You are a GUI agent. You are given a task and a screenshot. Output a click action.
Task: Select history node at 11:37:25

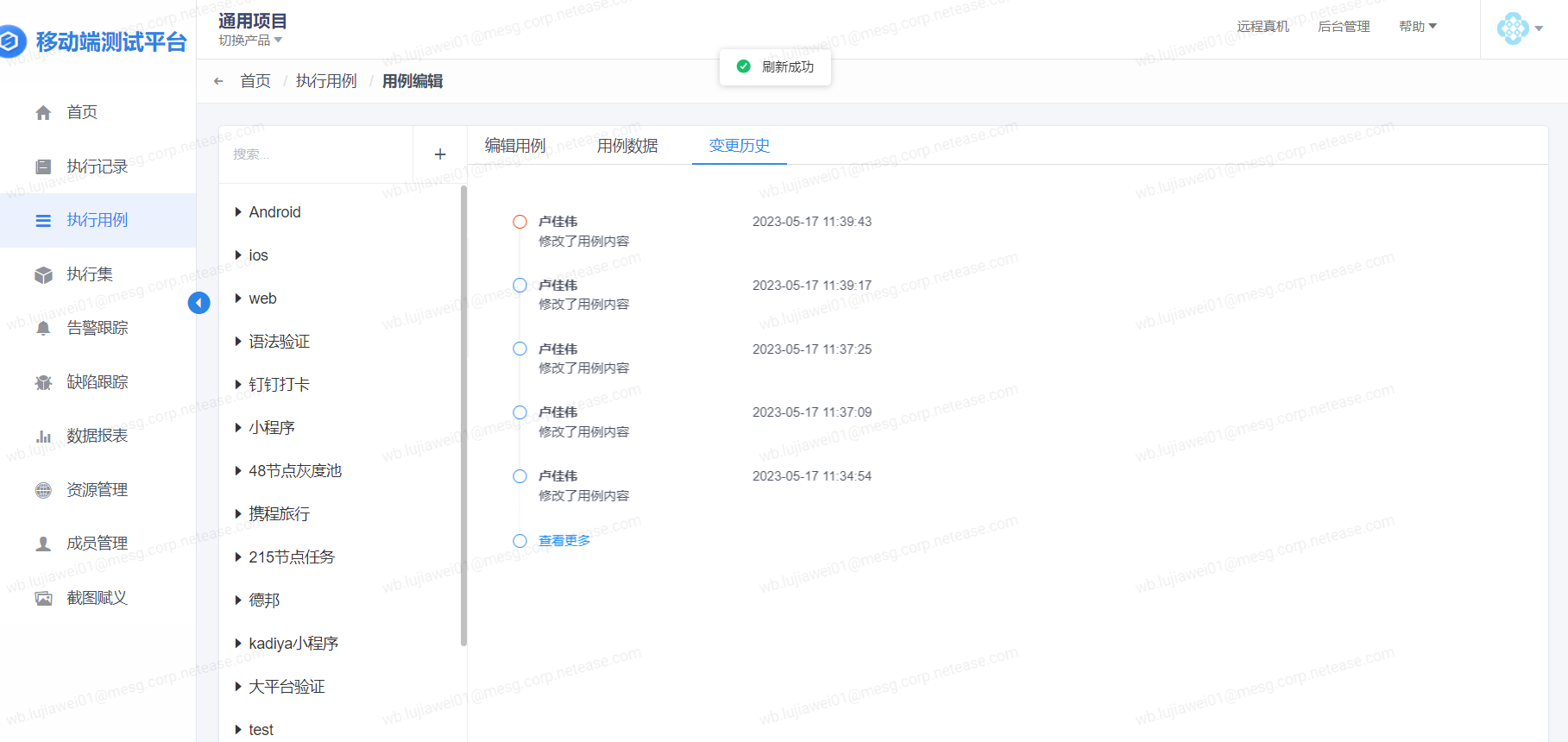click(x=520, y=349)
